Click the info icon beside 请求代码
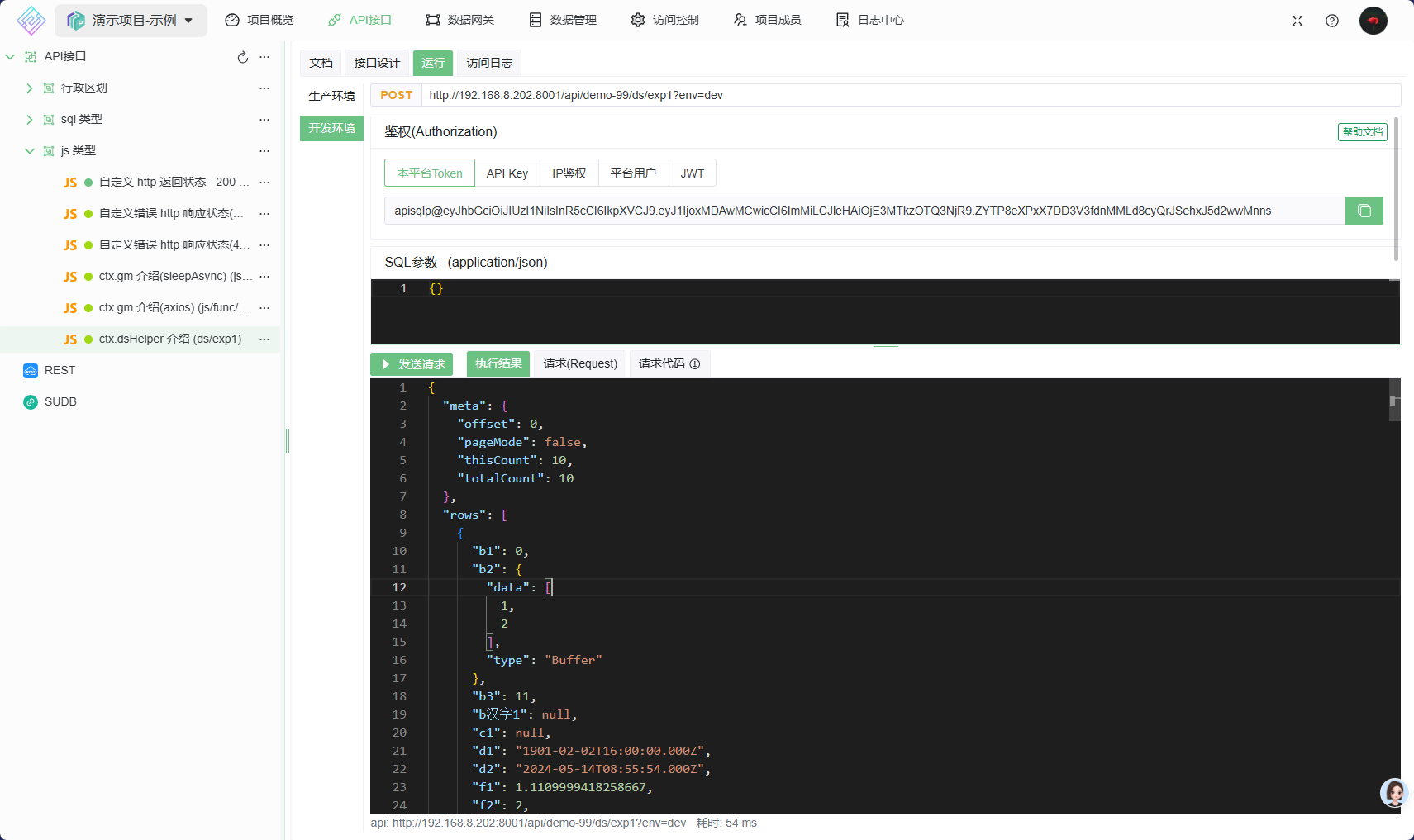Viewport: 1414px width, 840px height. [x=695, y=364]
